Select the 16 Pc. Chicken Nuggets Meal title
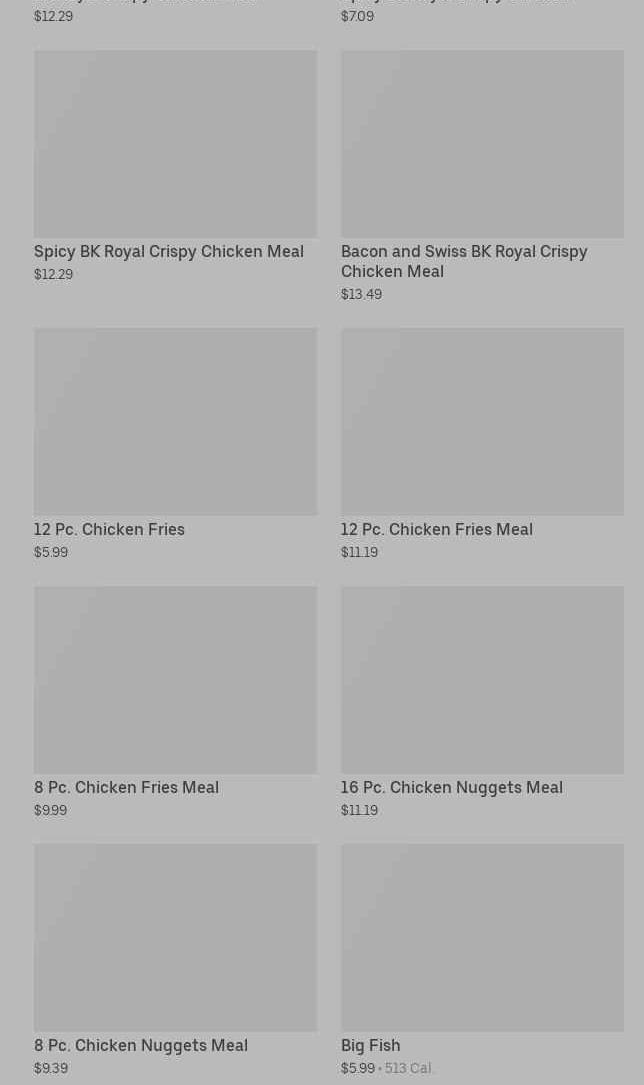Image resolution: width=644 pixels, height=1085 pixels. 451,788
